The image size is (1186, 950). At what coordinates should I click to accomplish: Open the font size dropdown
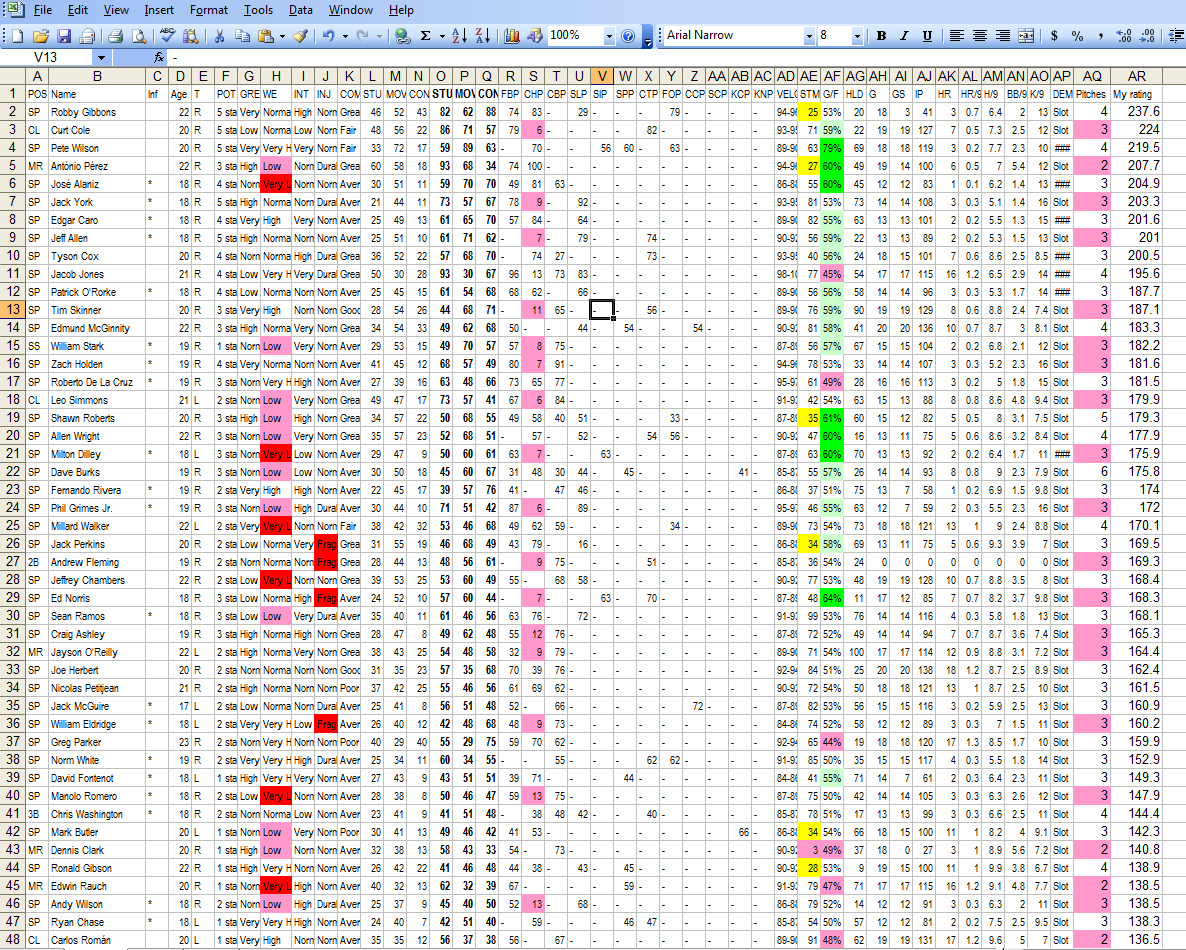(x=857, y=36)
